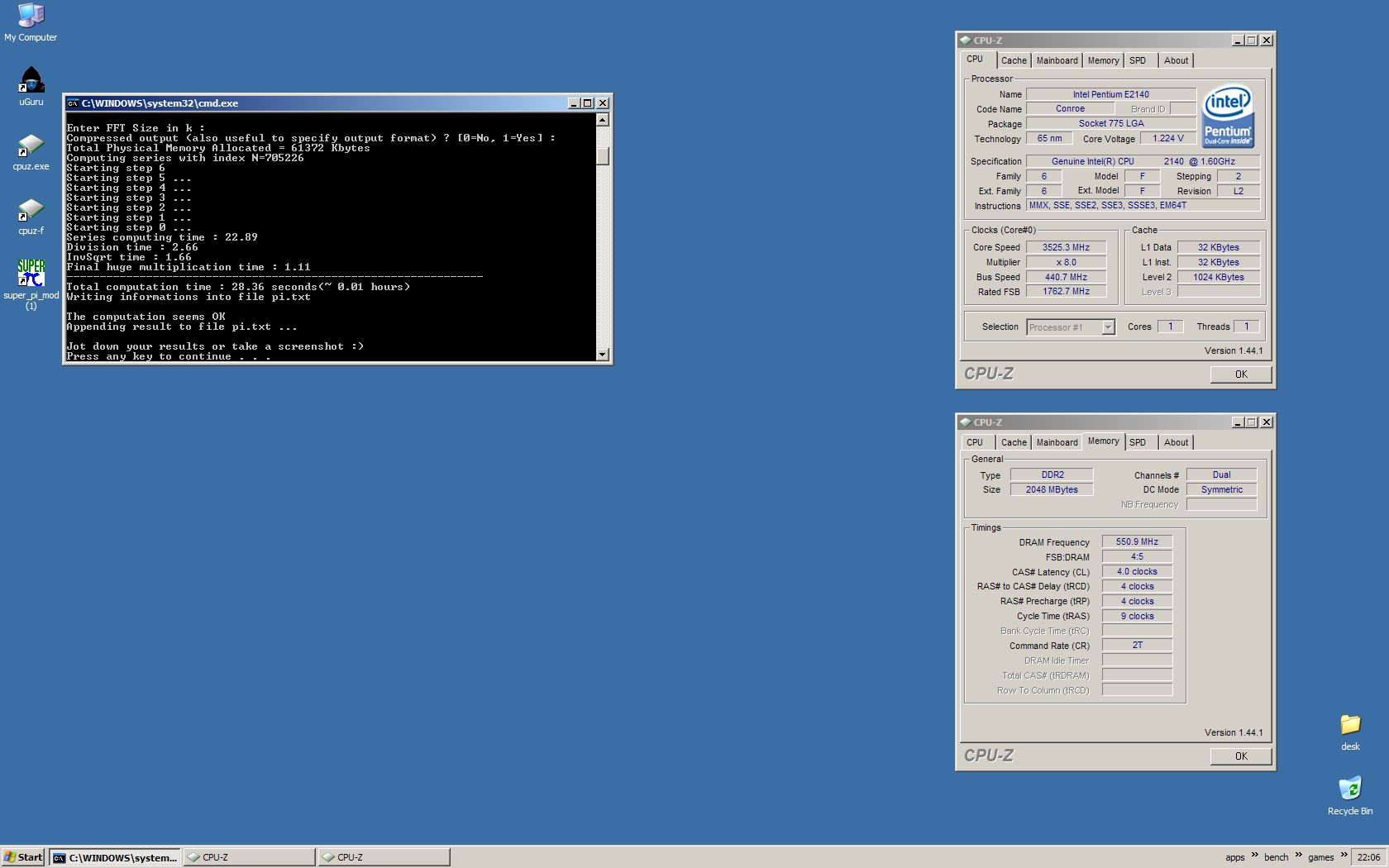The height and width of the screenshot is (868, 1389).
Task: Click the Code Name Conroe field
Action: pos(1070,108)
